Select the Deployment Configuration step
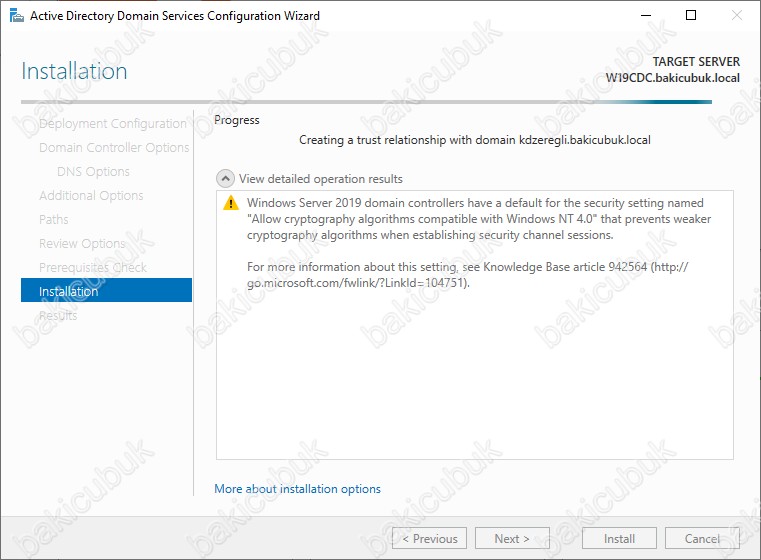The width and height of the screenshot is (761, 560). (113, 124)
